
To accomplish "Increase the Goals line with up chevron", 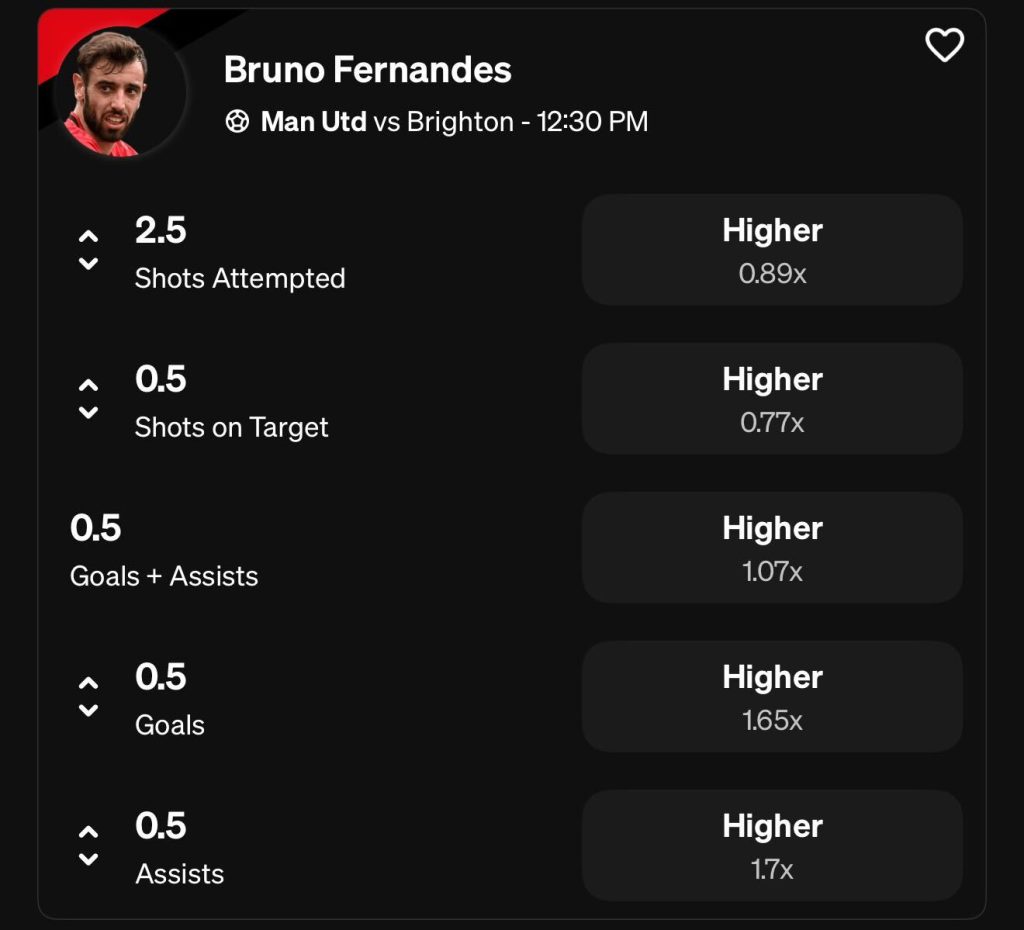I will click(88, 683).
